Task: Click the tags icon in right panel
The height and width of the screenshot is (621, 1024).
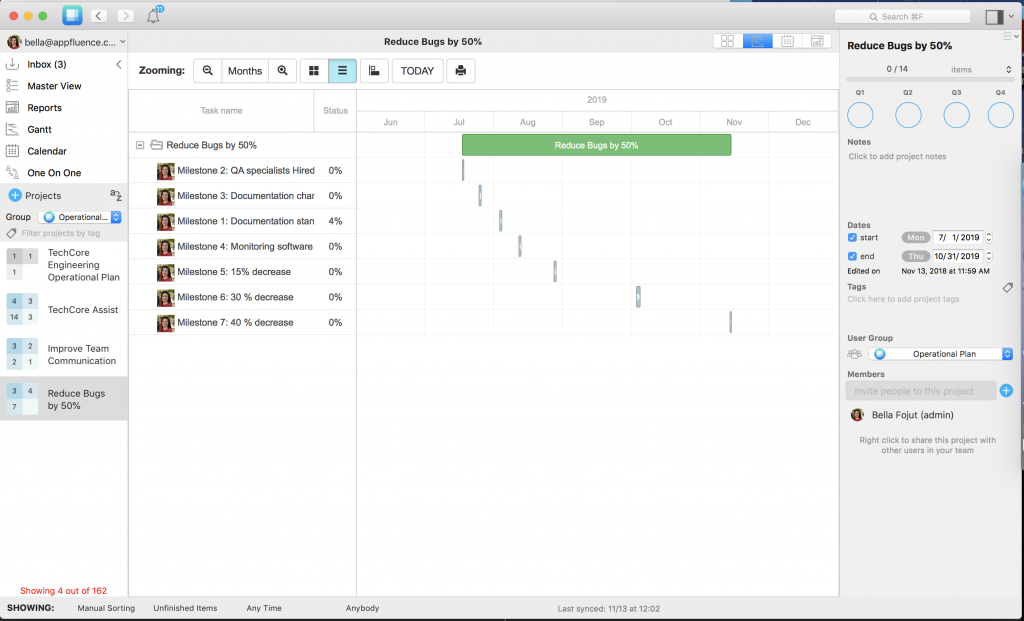Action: [1007, 288]
